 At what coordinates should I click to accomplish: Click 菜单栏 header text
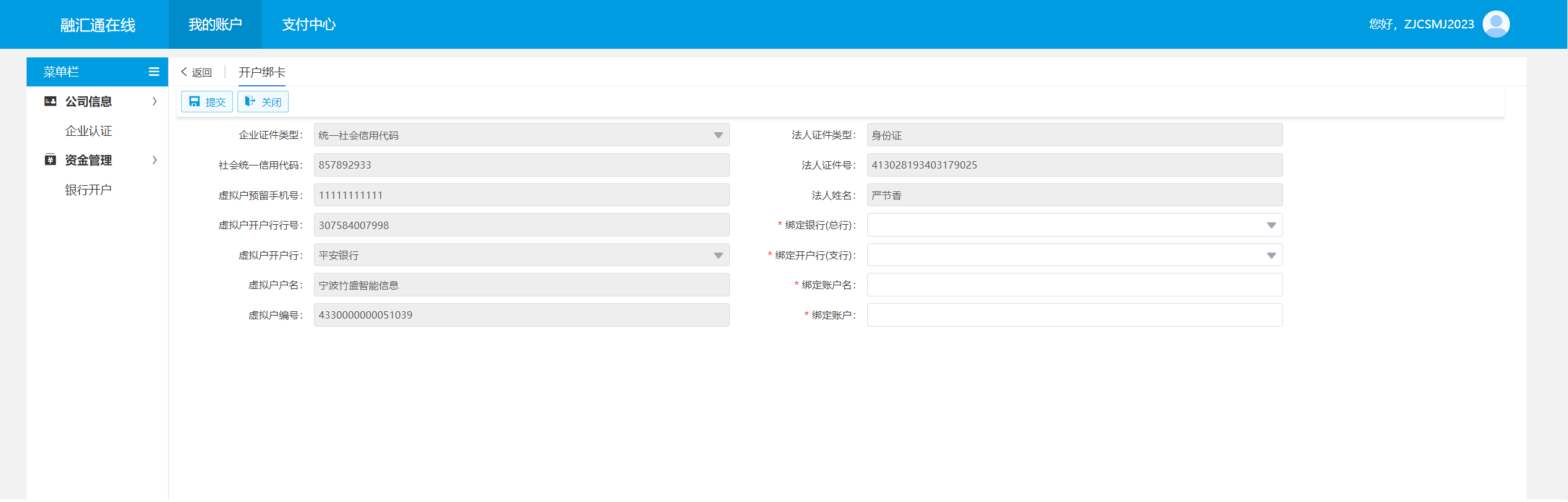pos(61,72)
